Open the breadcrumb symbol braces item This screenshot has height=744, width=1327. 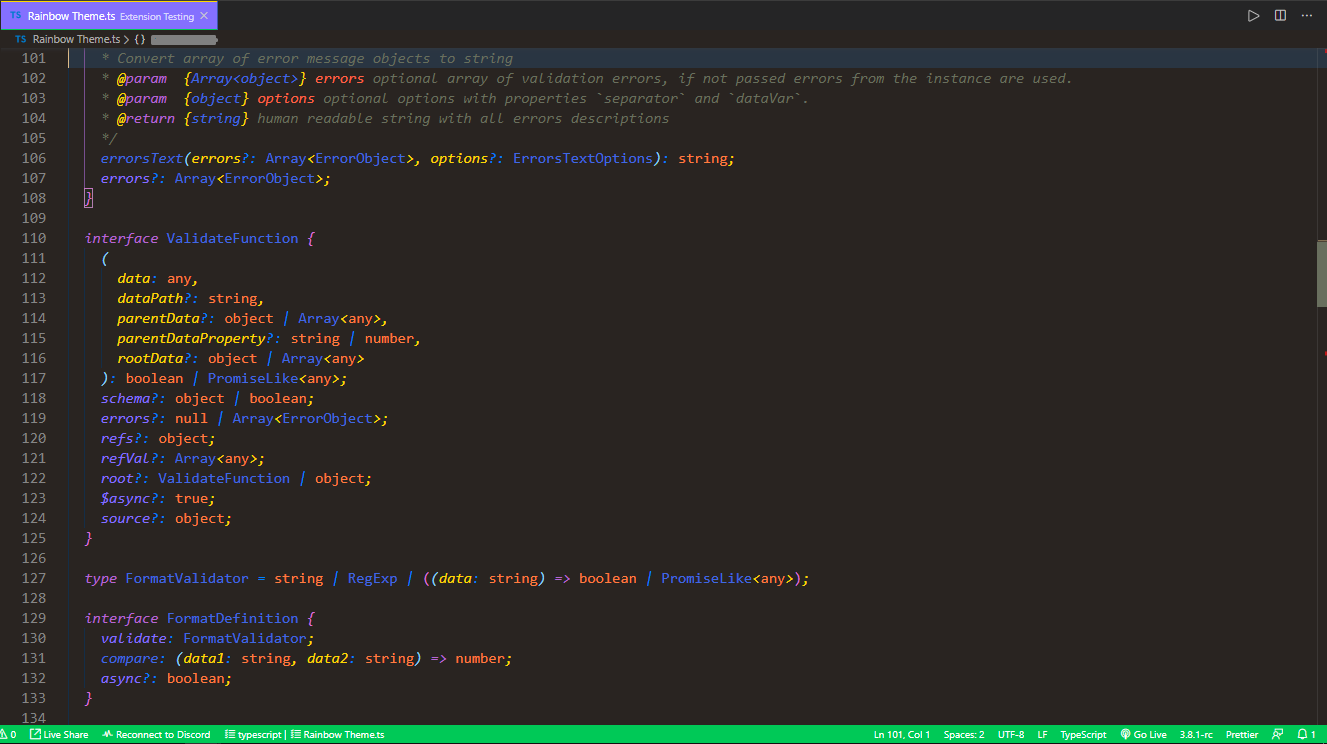141,39
